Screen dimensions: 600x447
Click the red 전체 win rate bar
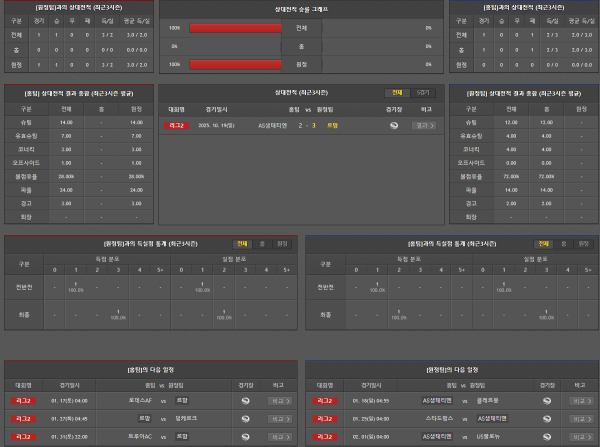coord(236,28)
